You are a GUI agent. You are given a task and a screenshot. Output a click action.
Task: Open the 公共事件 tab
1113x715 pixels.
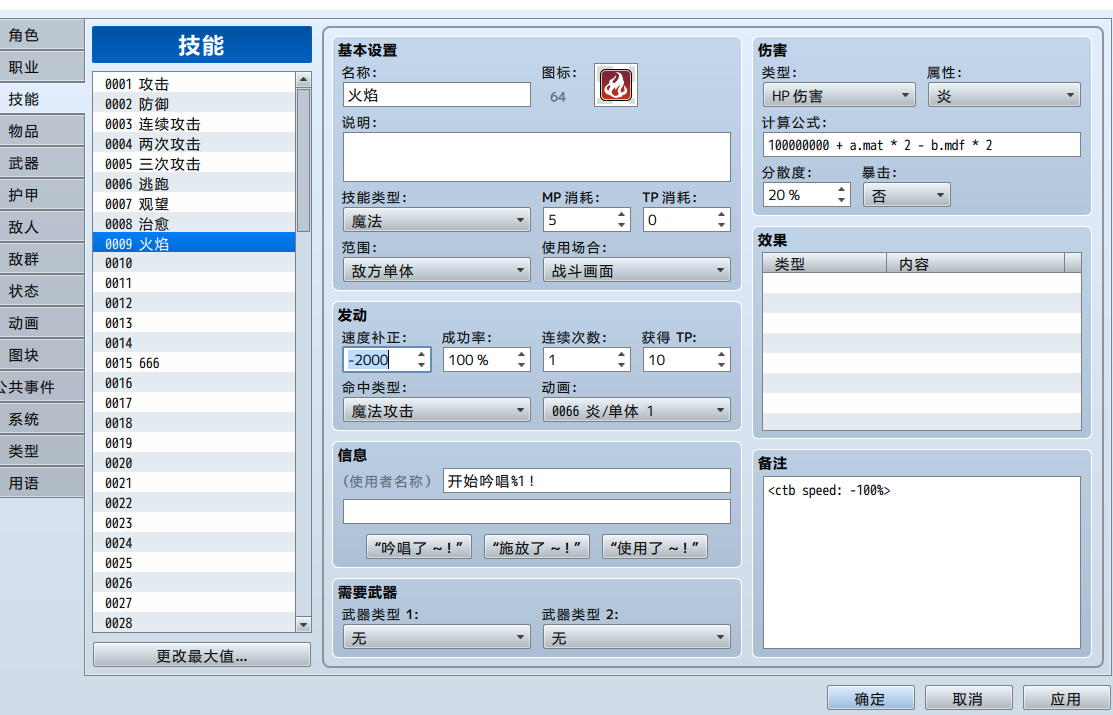pyautogui.click(x=41, y=387)
